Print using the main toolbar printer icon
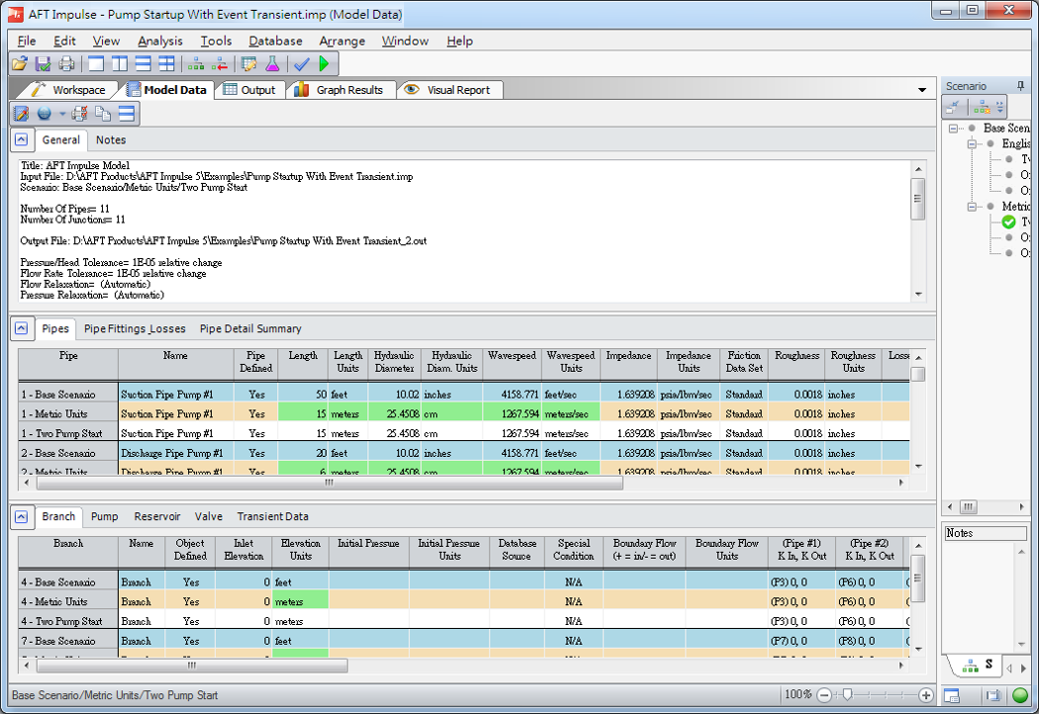This screenshot has height=714, width=1039. [66, 64]
